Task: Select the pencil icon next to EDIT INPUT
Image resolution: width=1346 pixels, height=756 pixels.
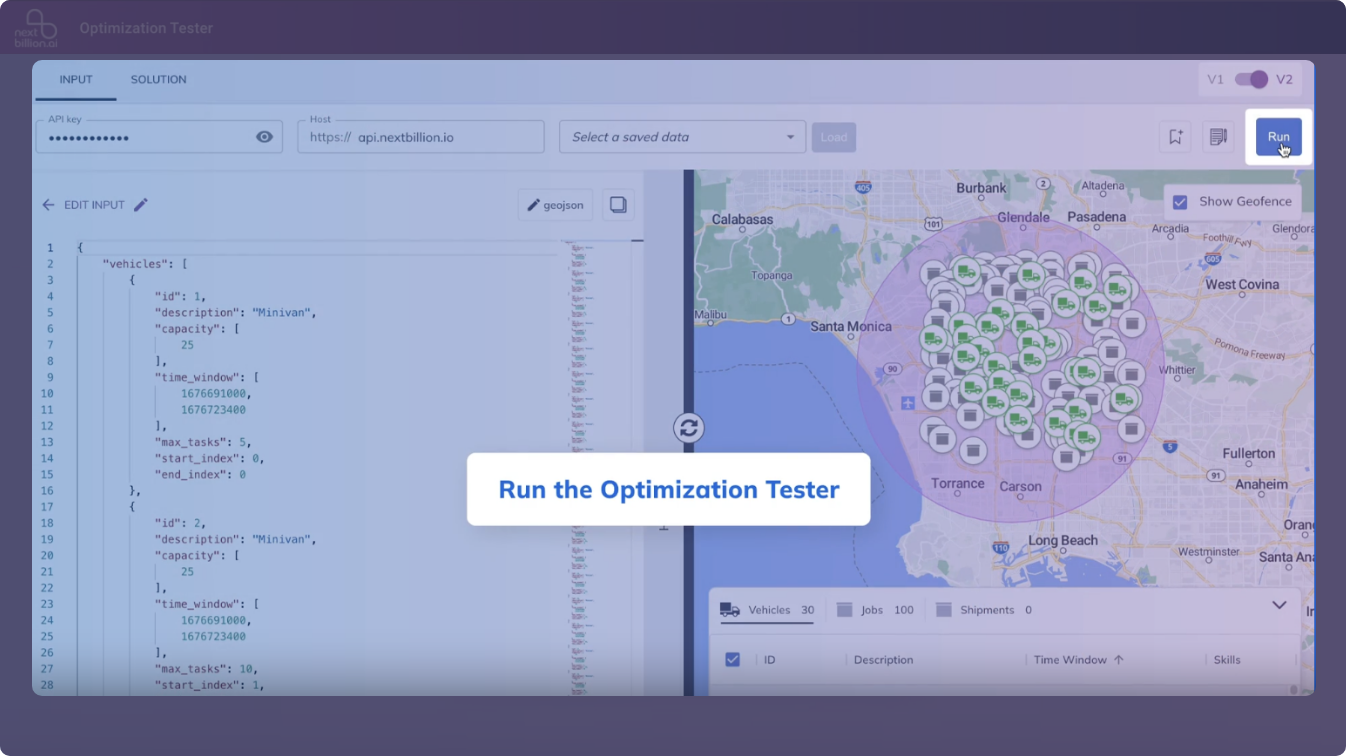Action: point(140,204)
